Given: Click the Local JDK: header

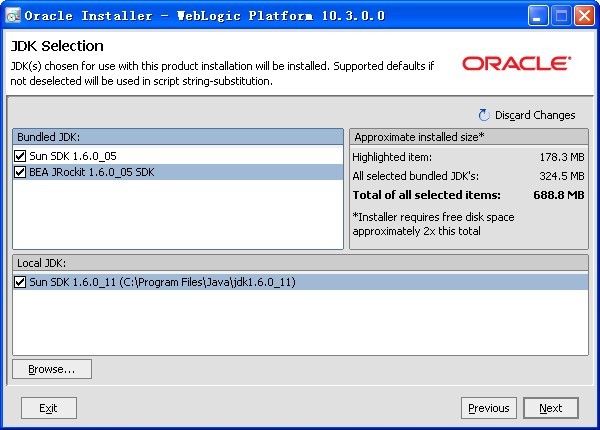Looking at the screenshot, I should point(300,263).
